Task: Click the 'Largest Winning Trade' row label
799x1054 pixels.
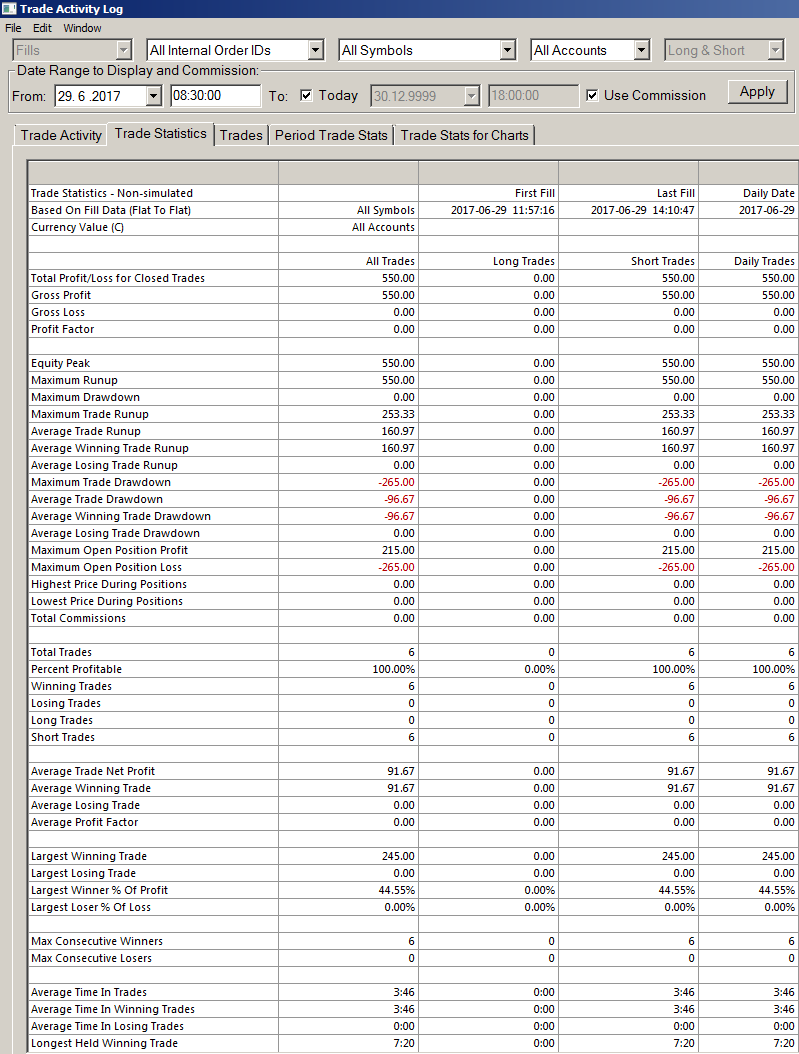Action: (x=89, y=856)
